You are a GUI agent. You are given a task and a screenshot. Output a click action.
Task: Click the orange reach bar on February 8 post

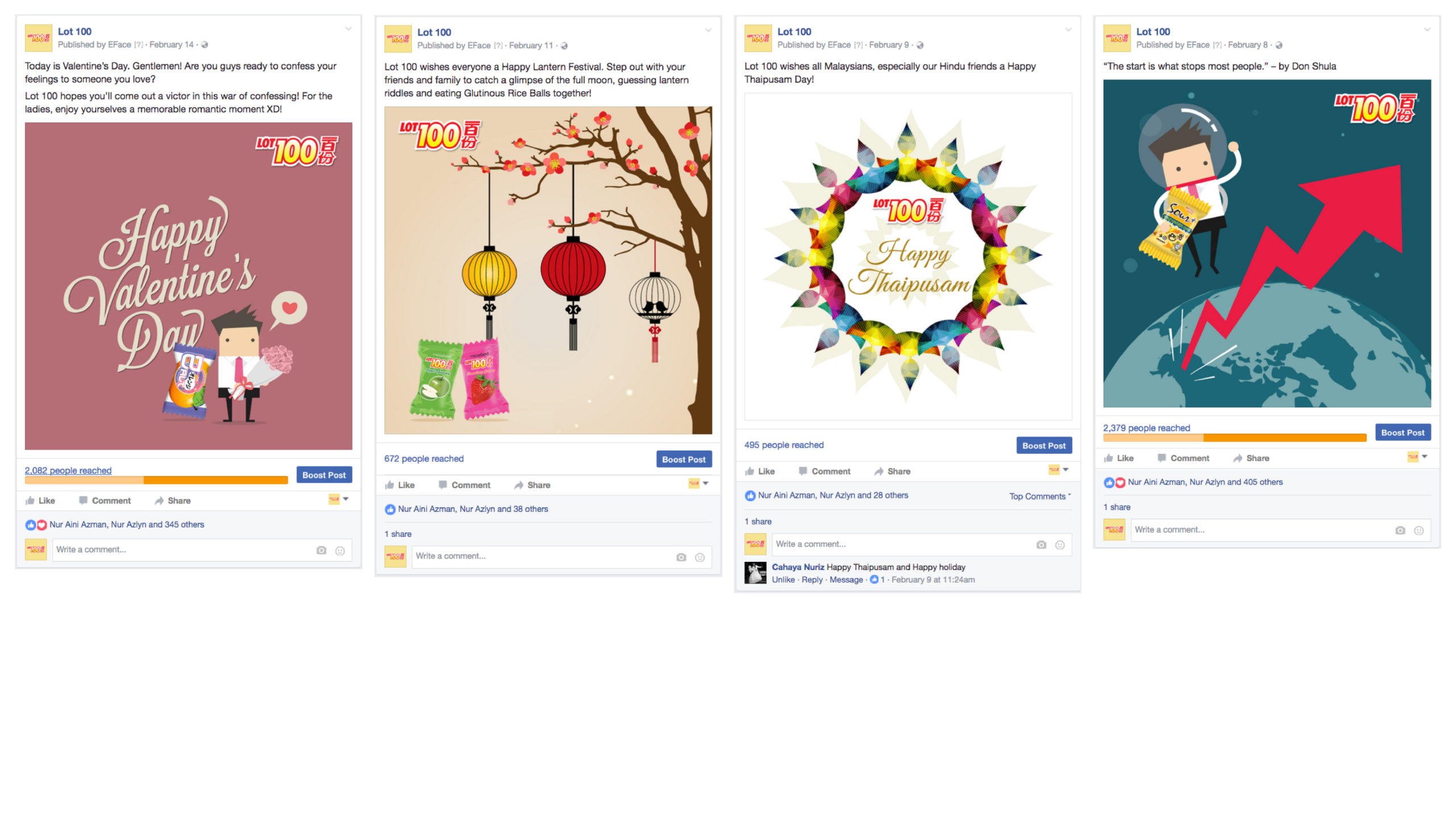[1234, 437]
